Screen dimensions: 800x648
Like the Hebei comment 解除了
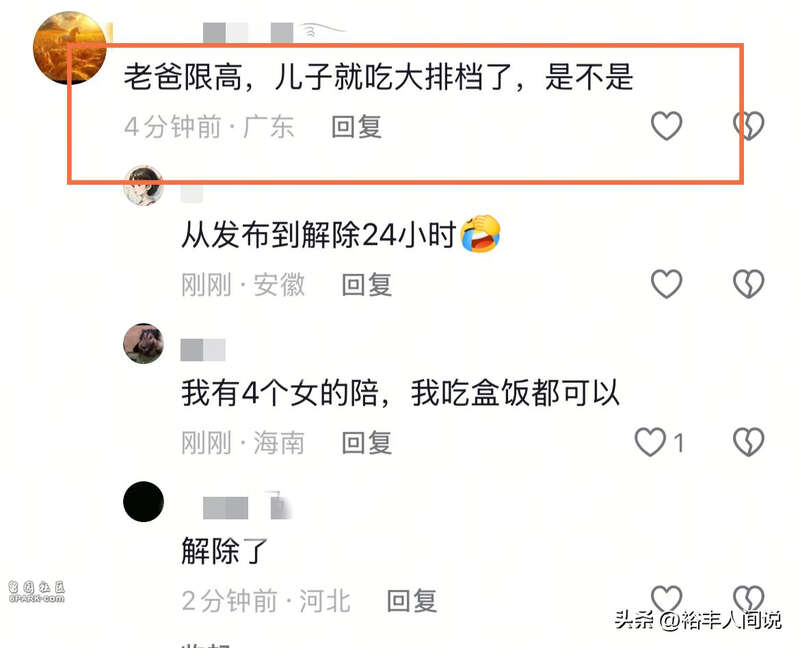(666, 599)
